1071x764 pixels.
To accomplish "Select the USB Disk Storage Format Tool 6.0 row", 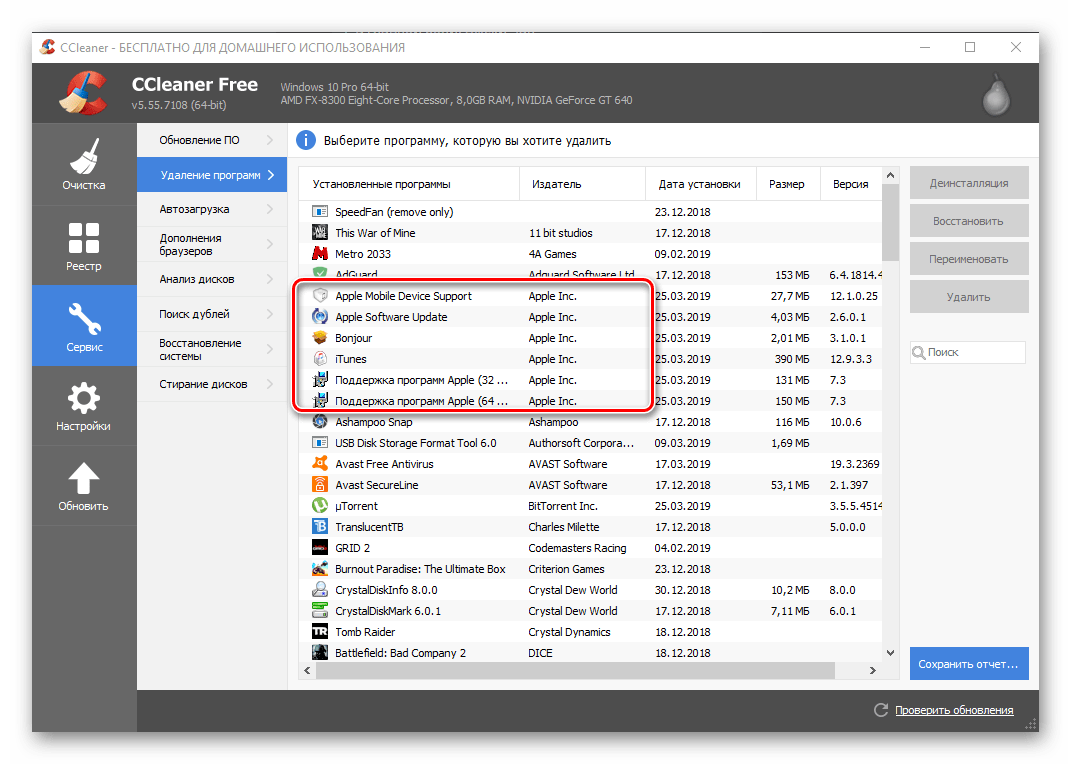I will (590, 443).
